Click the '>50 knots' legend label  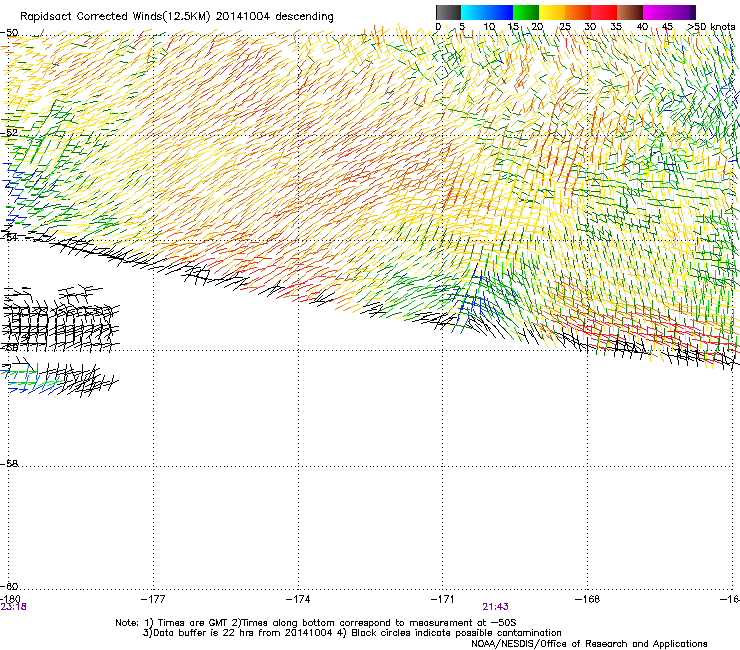tap(711, 27)
